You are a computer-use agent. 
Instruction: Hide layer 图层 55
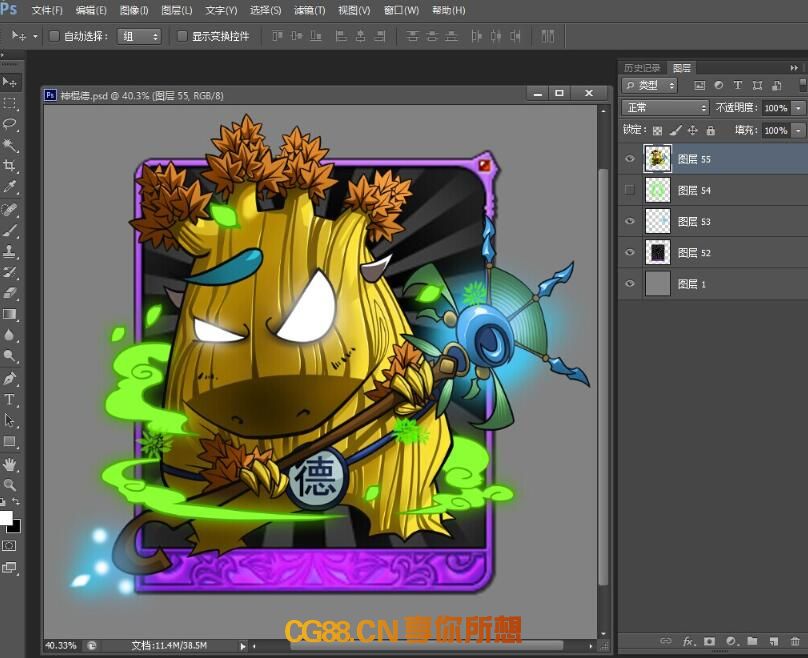pyautogui.click(x=630, y=159)
